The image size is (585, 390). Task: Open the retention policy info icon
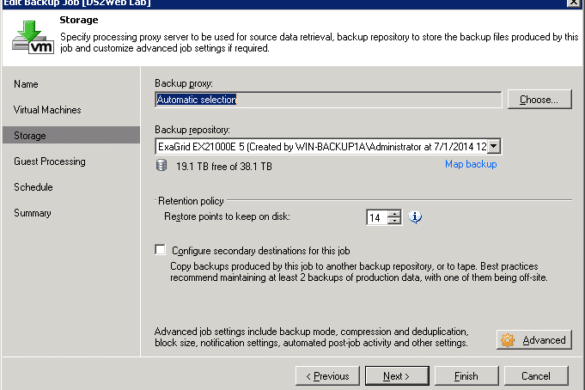[415, 217]
